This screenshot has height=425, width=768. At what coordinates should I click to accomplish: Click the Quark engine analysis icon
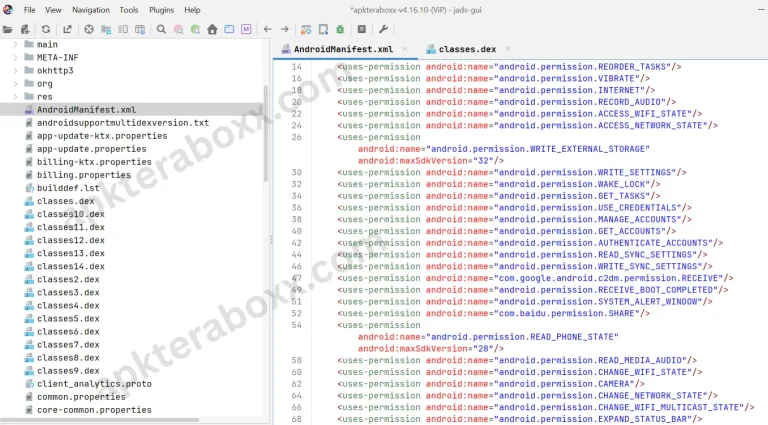coord(323,29)
